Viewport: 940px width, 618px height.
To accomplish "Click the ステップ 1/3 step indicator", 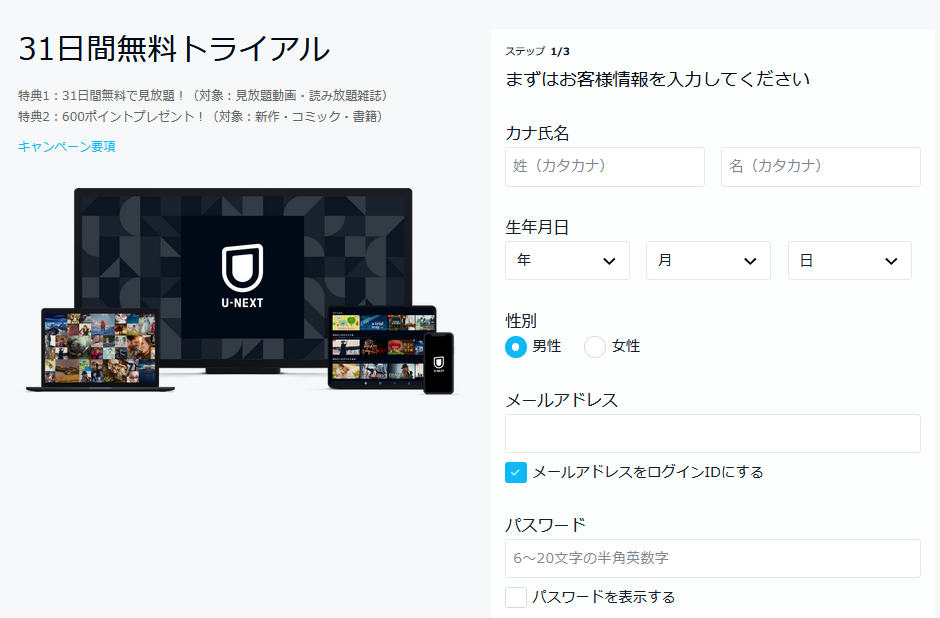I will click(537, 52).
